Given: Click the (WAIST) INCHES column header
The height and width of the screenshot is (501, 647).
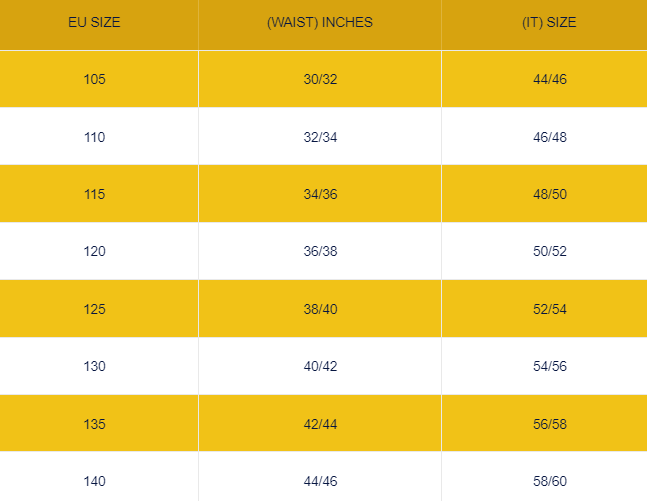Looking at the screenshot, I should [320, 22].
